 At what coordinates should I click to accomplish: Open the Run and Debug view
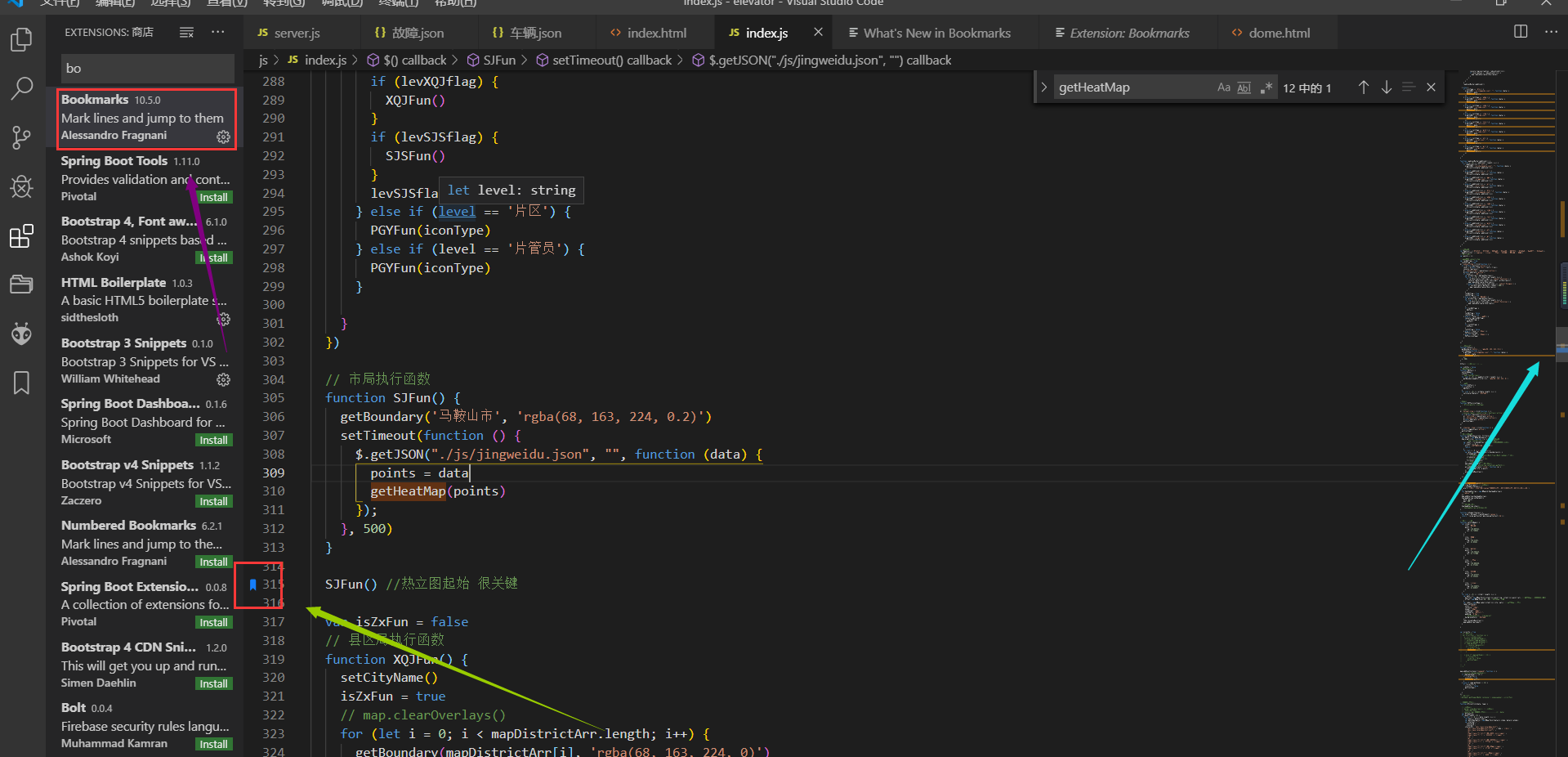(21, 186)
